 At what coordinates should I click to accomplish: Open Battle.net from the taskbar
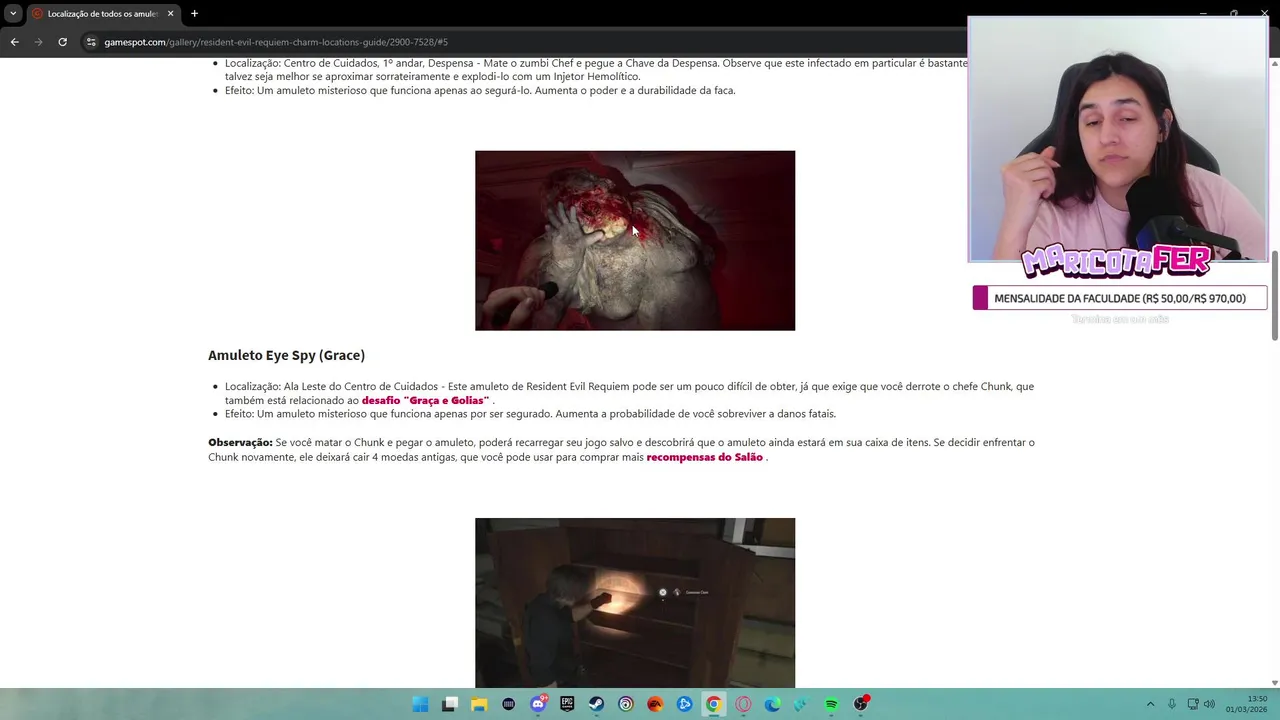[684, 704]
